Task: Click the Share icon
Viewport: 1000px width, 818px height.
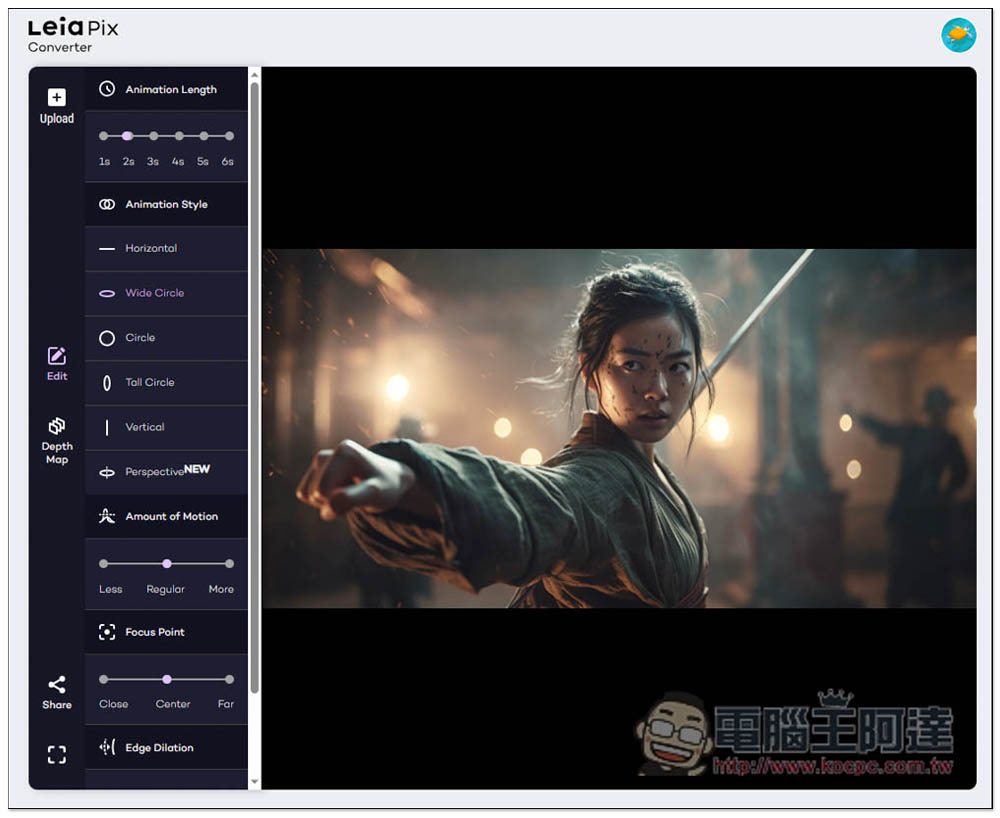Action: point(57,686)
